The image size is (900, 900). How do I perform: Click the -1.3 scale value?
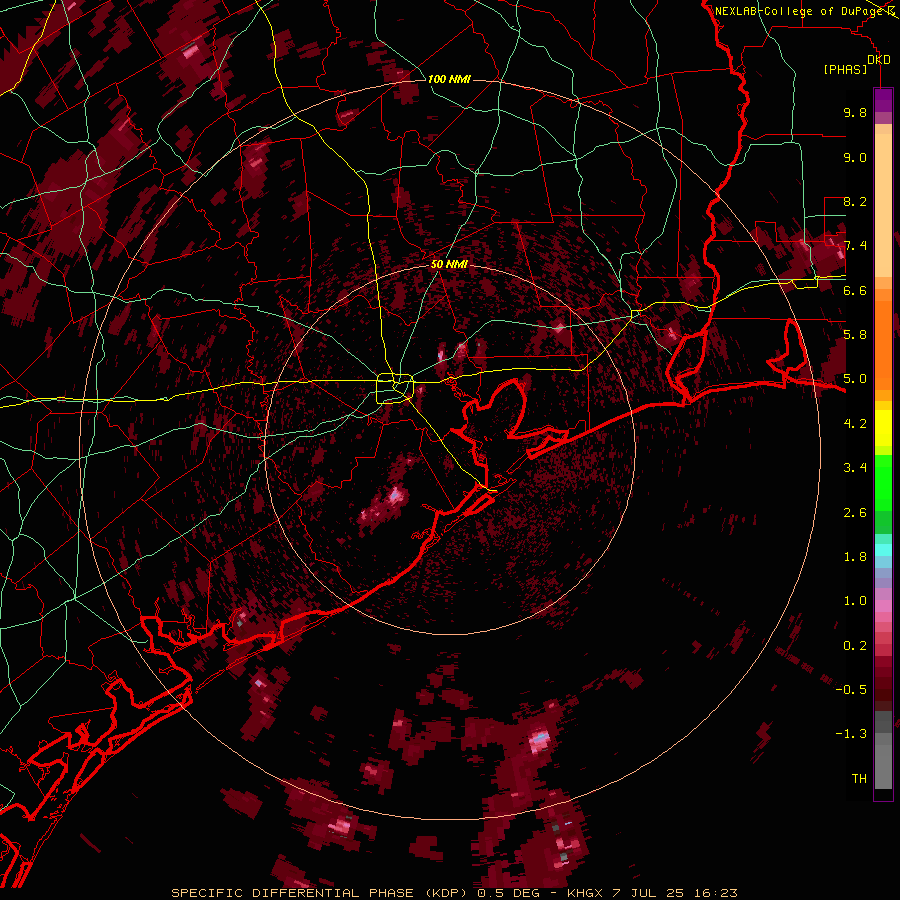tap(851, 734)
